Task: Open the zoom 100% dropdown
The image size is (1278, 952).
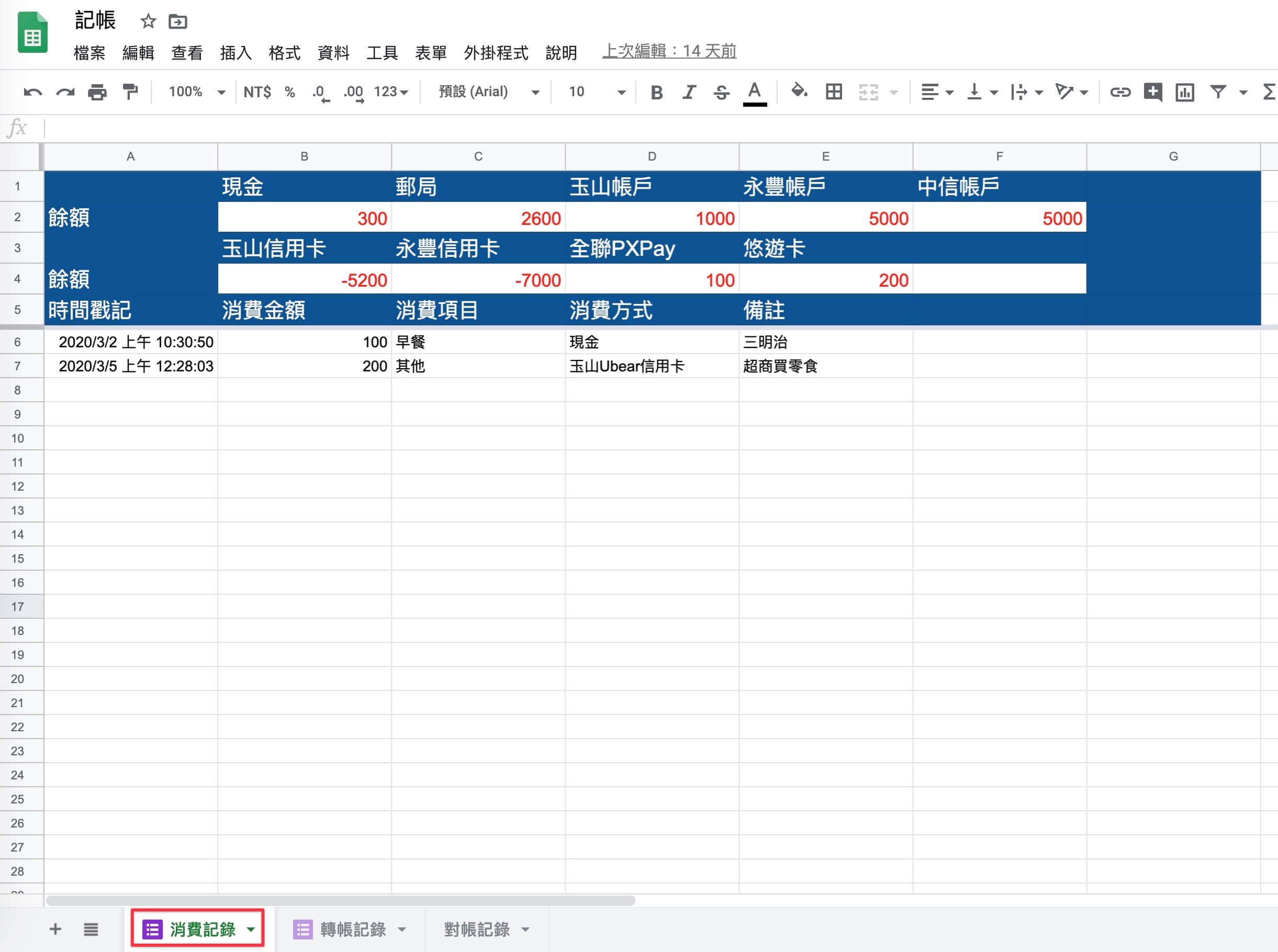Action: 197,92
